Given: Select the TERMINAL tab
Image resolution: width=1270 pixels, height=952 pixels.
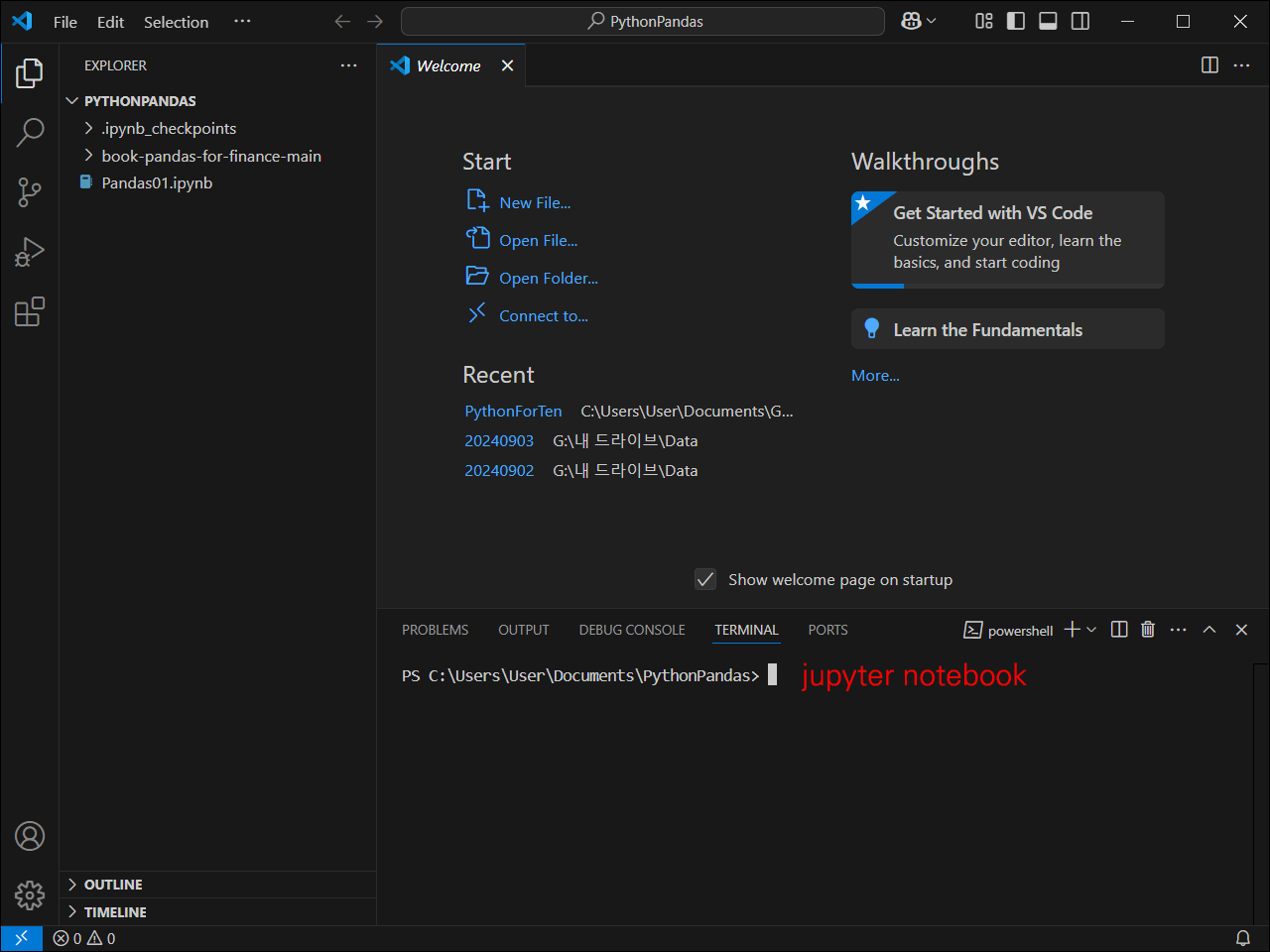Looking at the screenshot, I should tap(746, 630).
